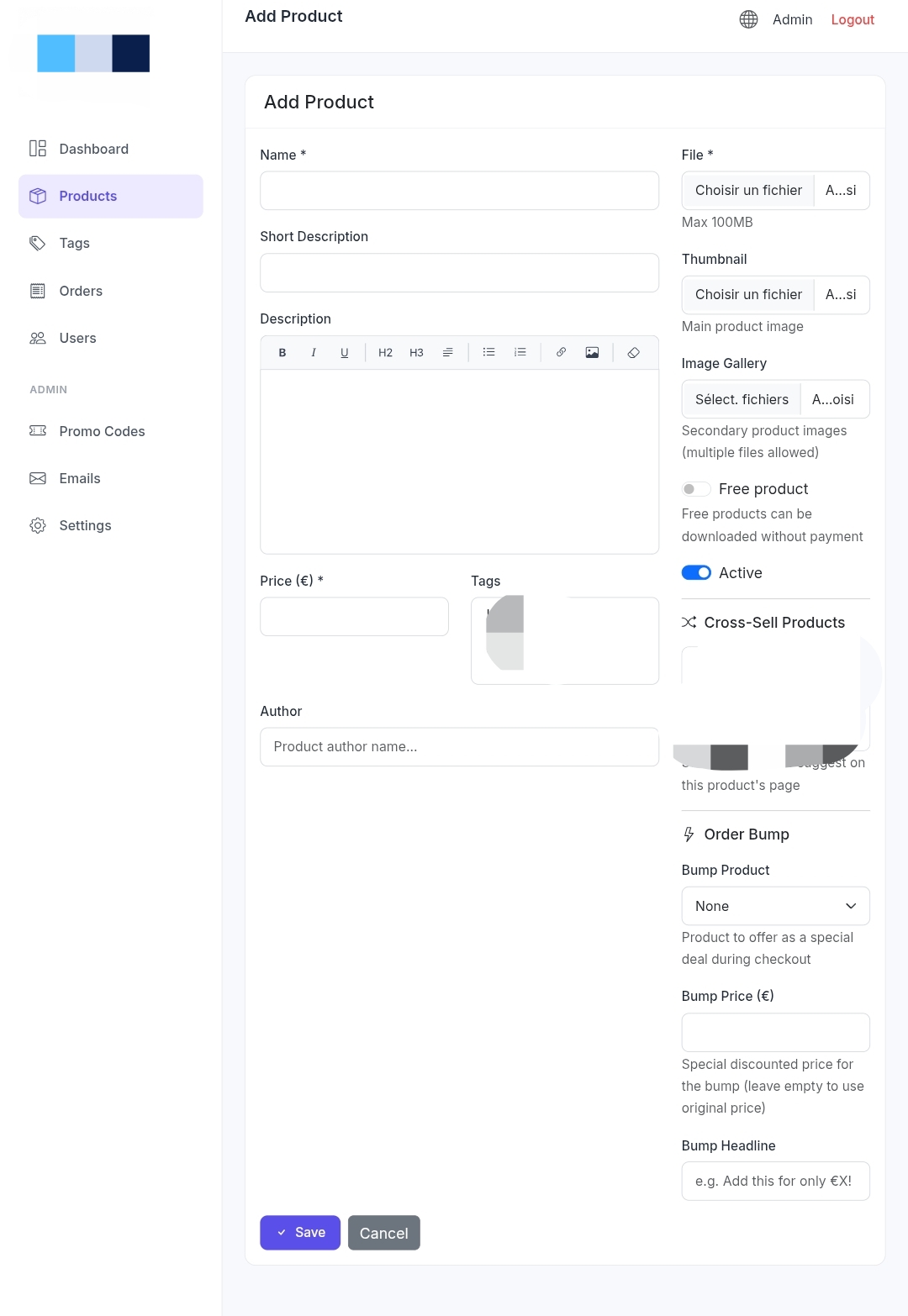Viewport: 908px width, 1316px height.
Task: Apply bold formatting in description editor
Action: click(282, 353)
